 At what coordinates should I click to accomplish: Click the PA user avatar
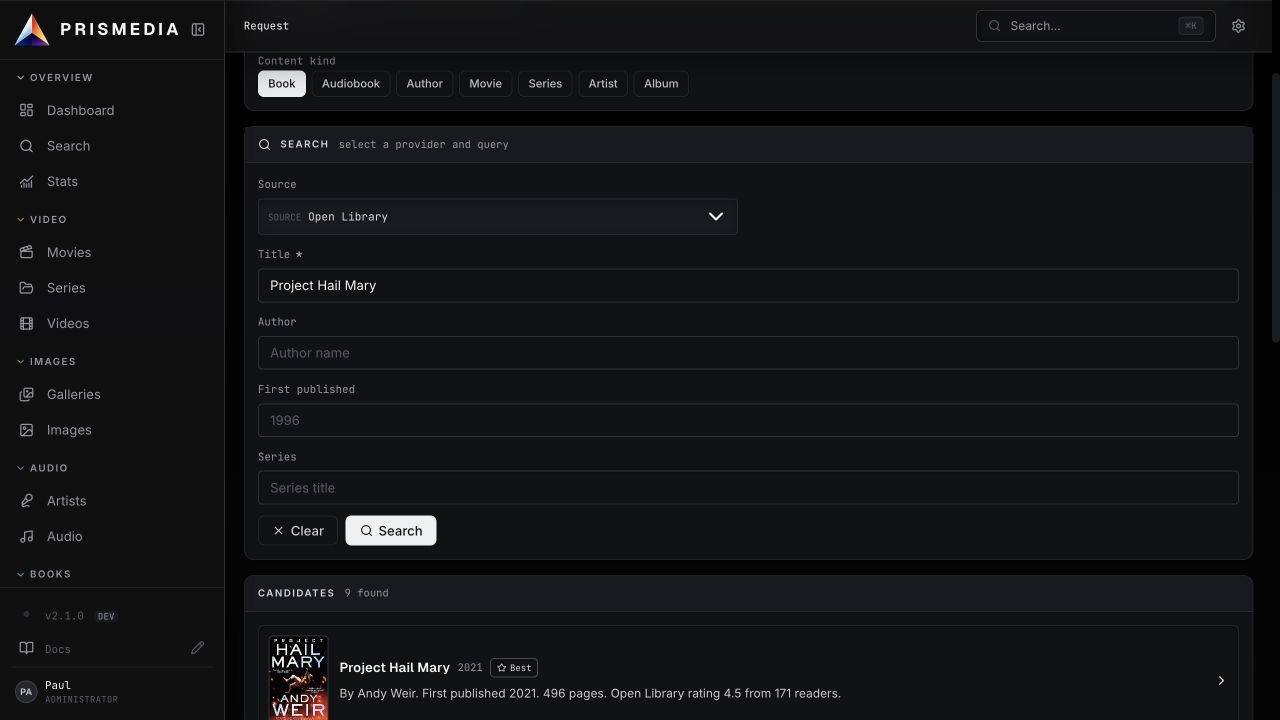[26, 692]
